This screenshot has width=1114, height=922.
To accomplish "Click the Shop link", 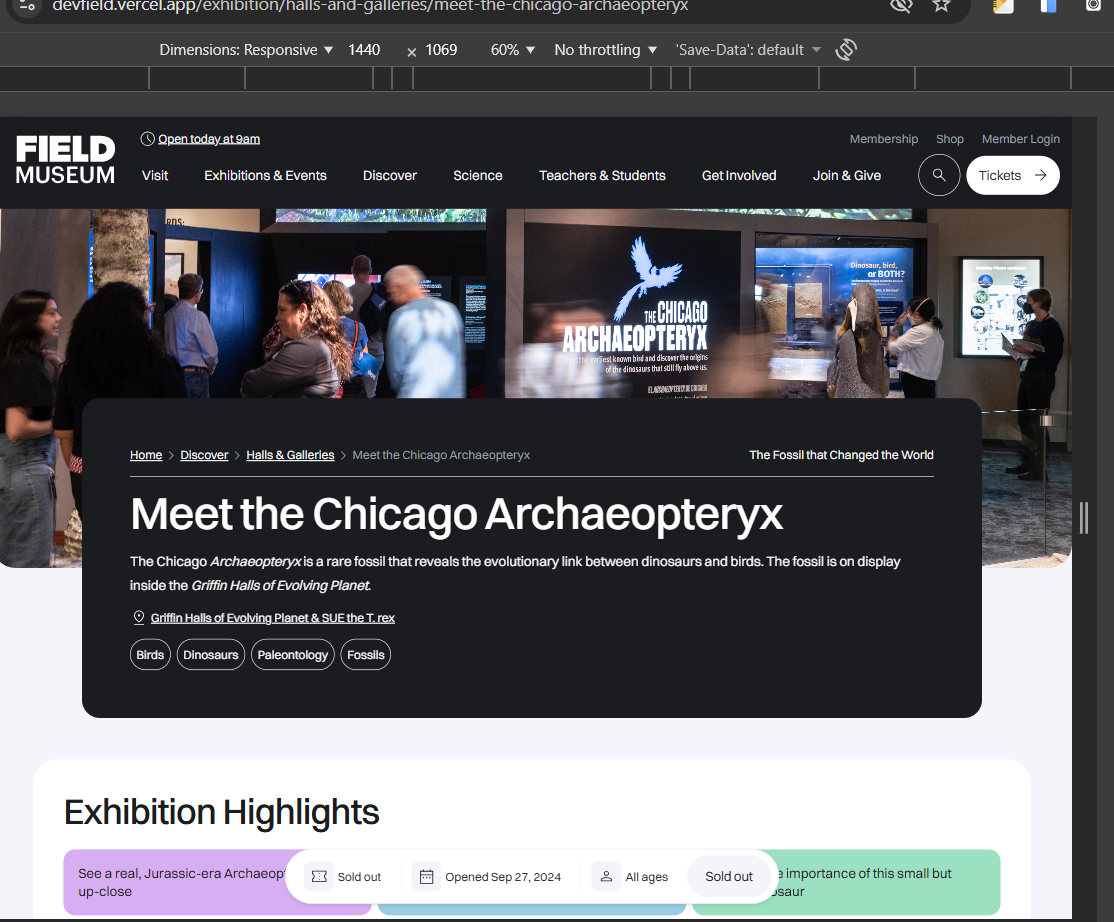I will [x=949, y=139].
